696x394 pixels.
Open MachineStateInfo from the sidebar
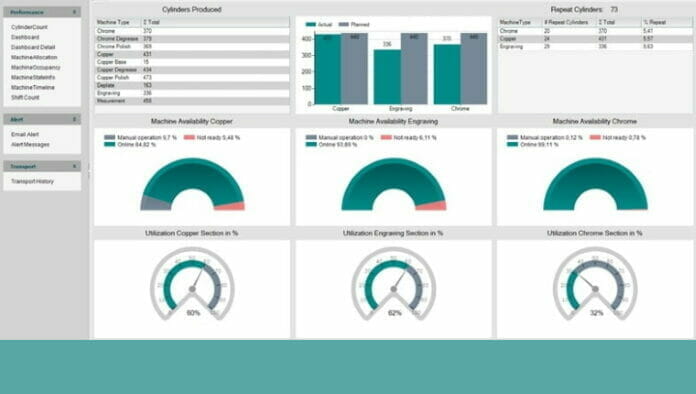coord(33,77)
